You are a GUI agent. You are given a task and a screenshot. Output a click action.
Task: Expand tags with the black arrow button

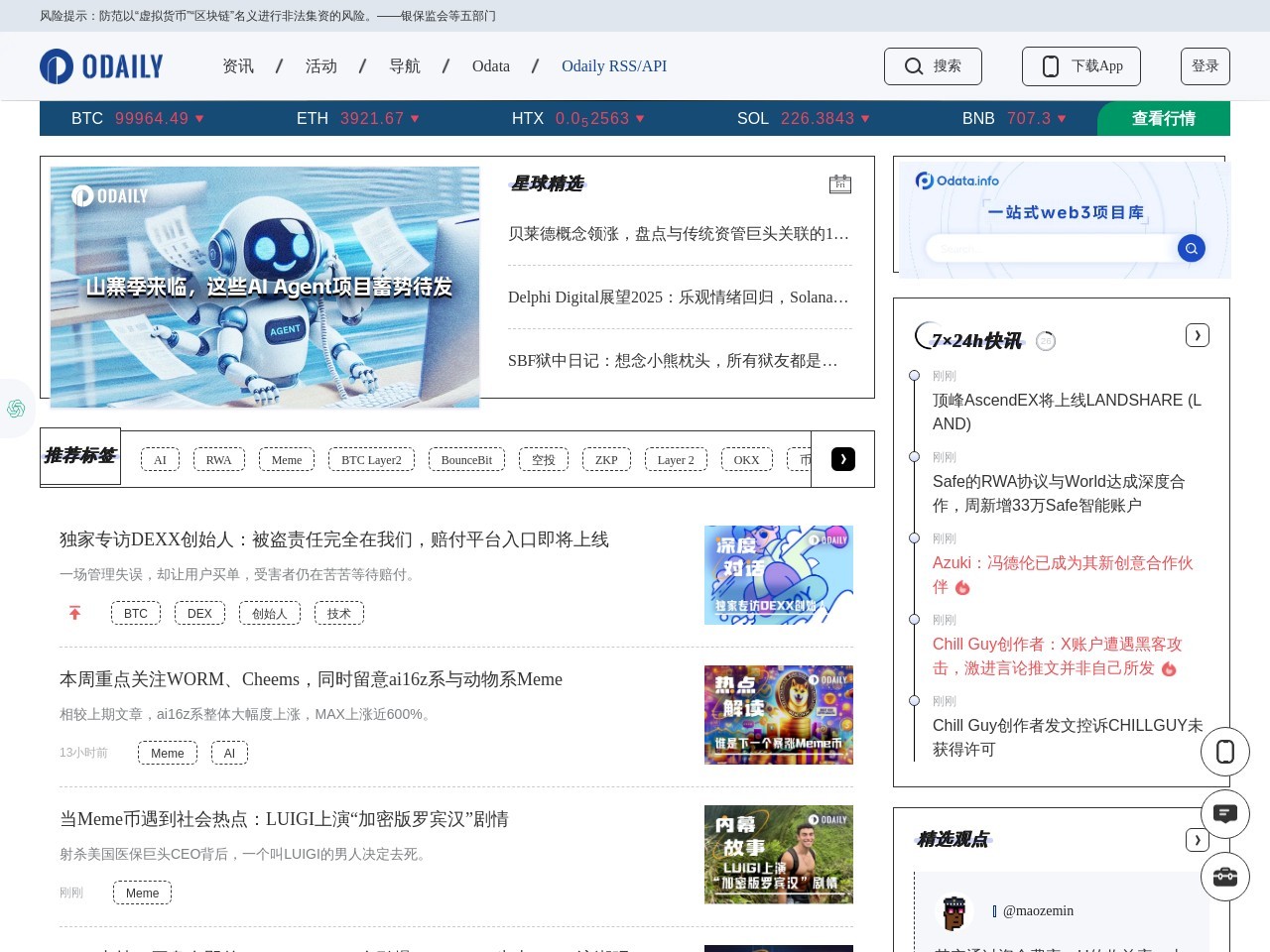click(x=843, y=459)
